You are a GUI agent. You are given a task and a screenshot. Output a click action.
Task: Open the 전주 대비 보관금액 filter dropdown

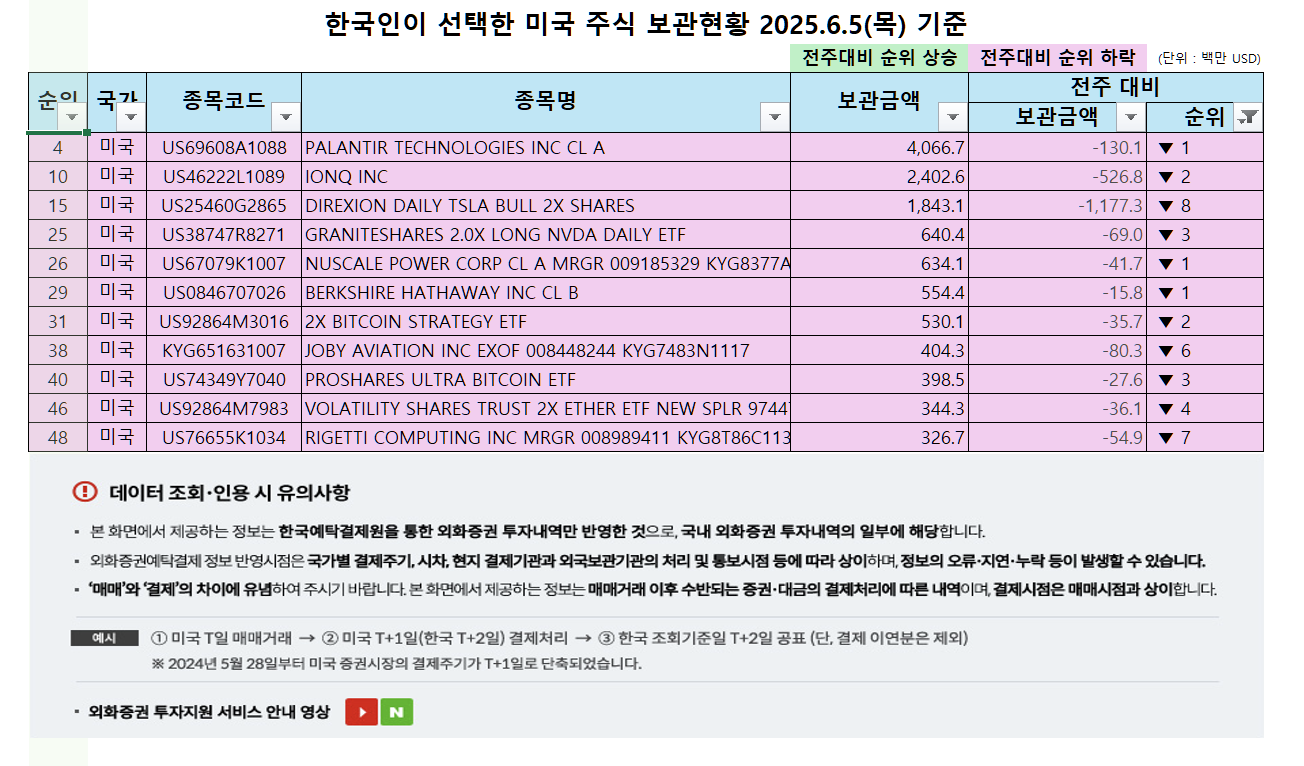[1131, 118]
